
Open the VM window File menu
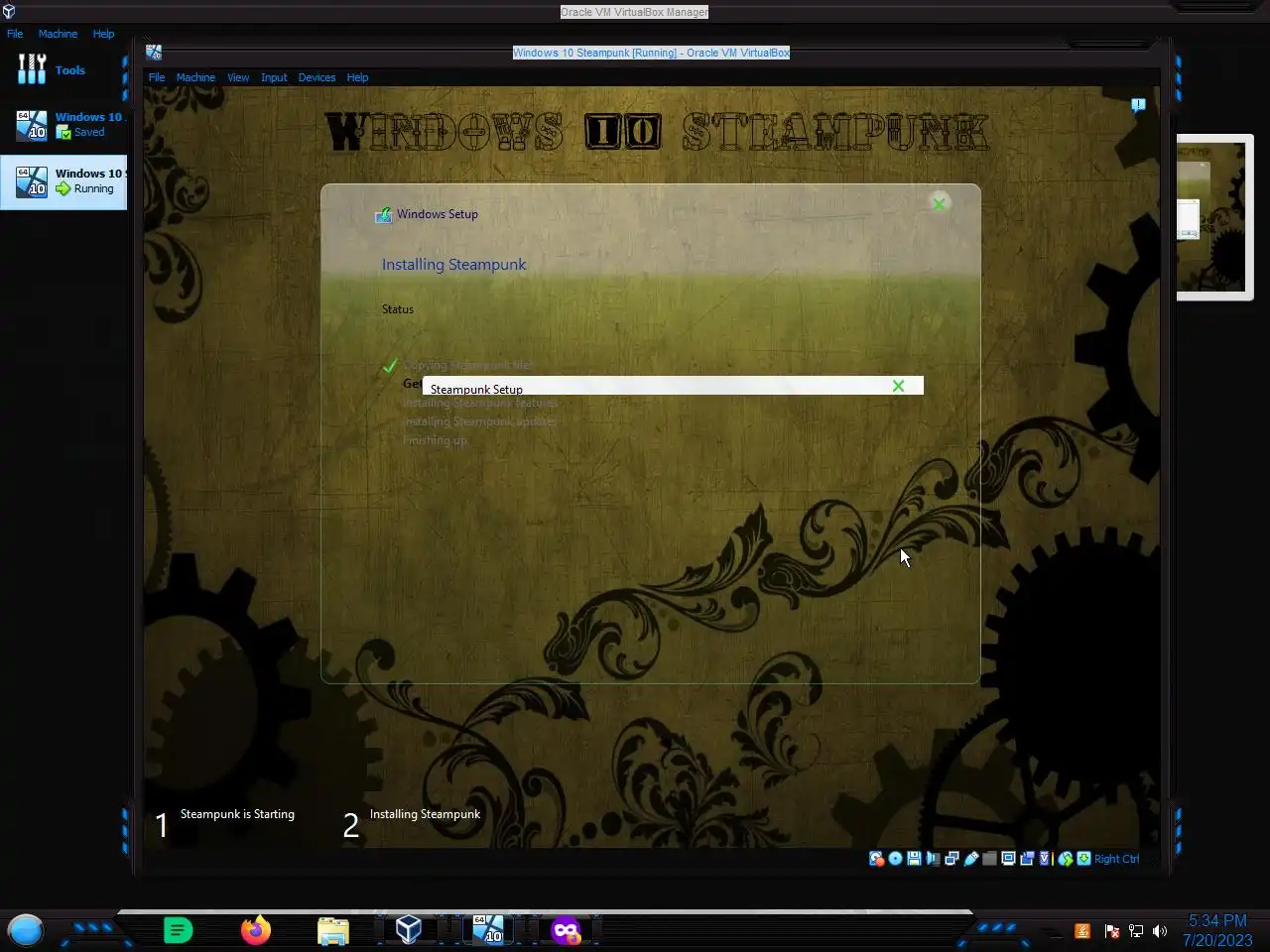pyautogui.click(x=157, y=77)
